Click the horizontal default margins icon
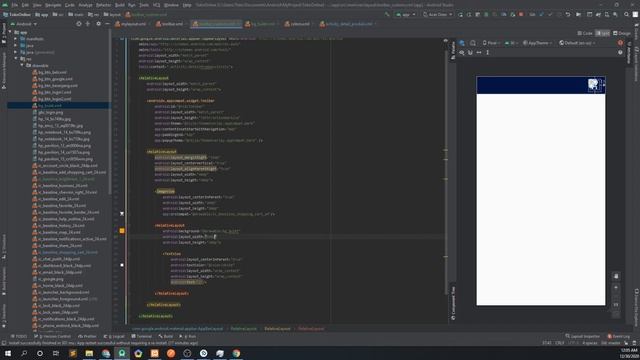 (x=479, y=52)
